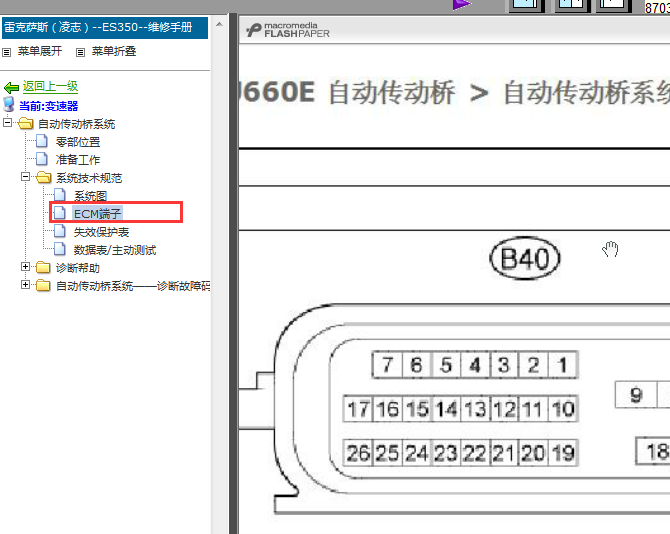This screenshot has height=534, width=670.
Task: Open the 系统图 page
Action: (x=90, y=196)
